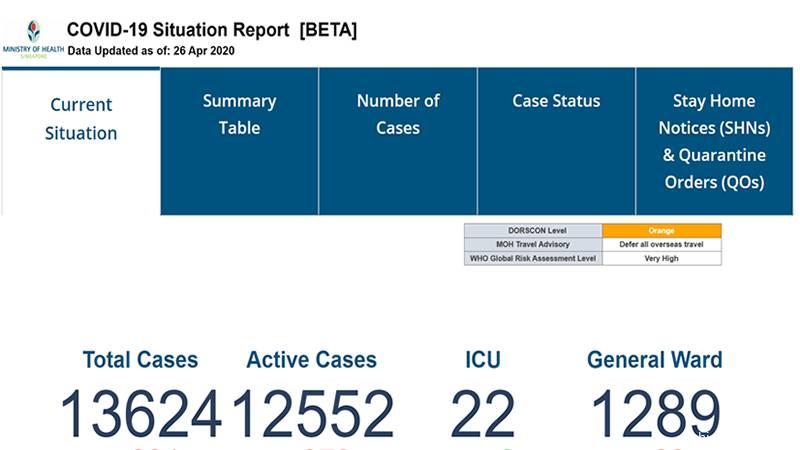Click the COVID-19 Situation Report title
Image resolution: width=800 pixels, height=450 pixels.
pyautogui.click(x=212, y=30)
